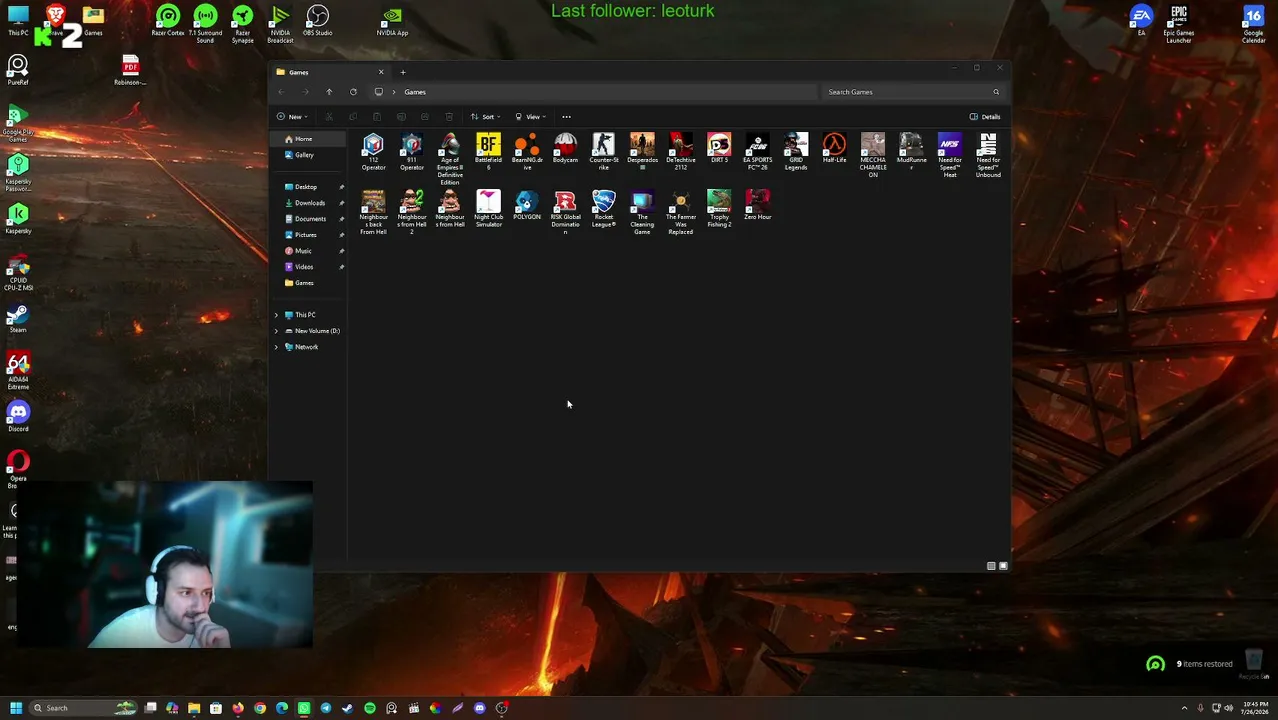Select the POLYGON game shortcut

point(527,206)
